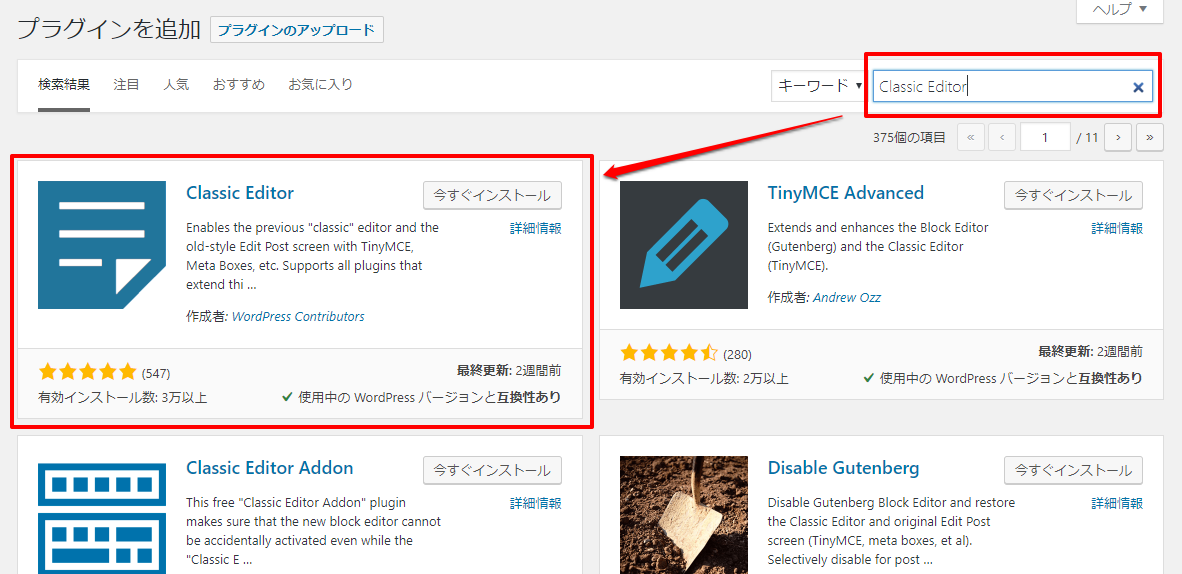Switch to the 人気 tab
Viewport: 1182px width, 574px height.
pos(176,85)
